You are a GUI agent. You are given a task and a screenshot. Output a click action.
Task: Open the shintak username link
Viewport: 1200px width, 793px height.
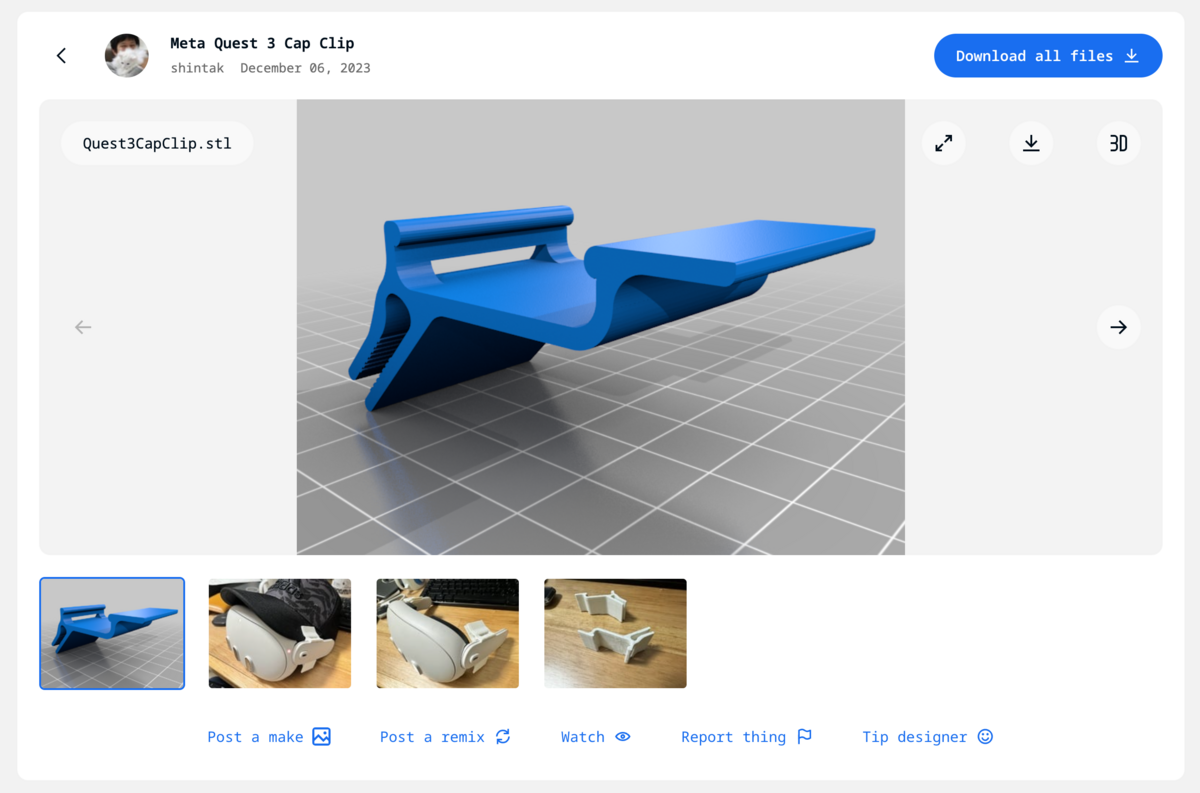coord(197,68)
